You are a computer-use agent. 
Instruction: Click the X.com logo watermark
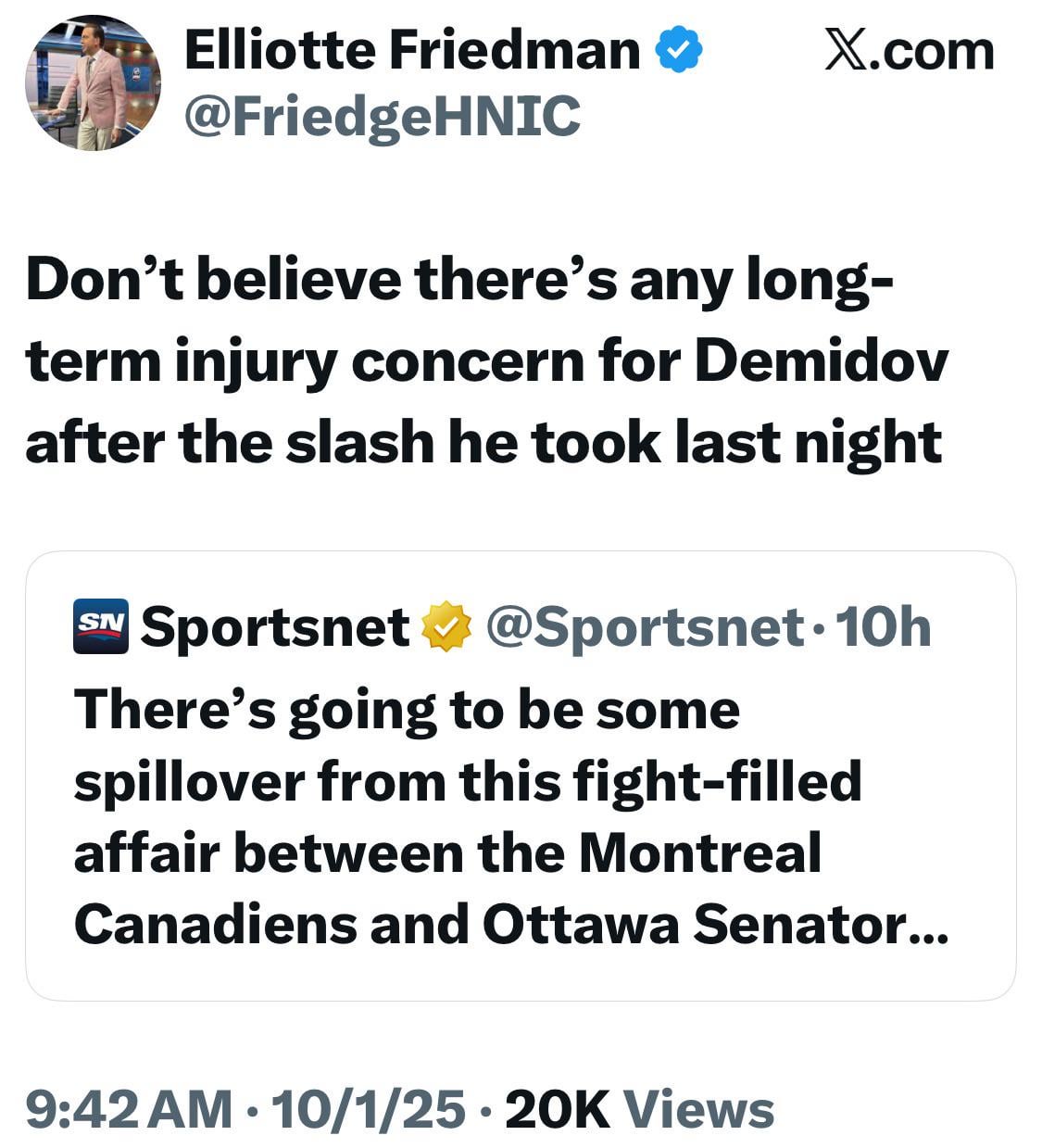[909, 50]
